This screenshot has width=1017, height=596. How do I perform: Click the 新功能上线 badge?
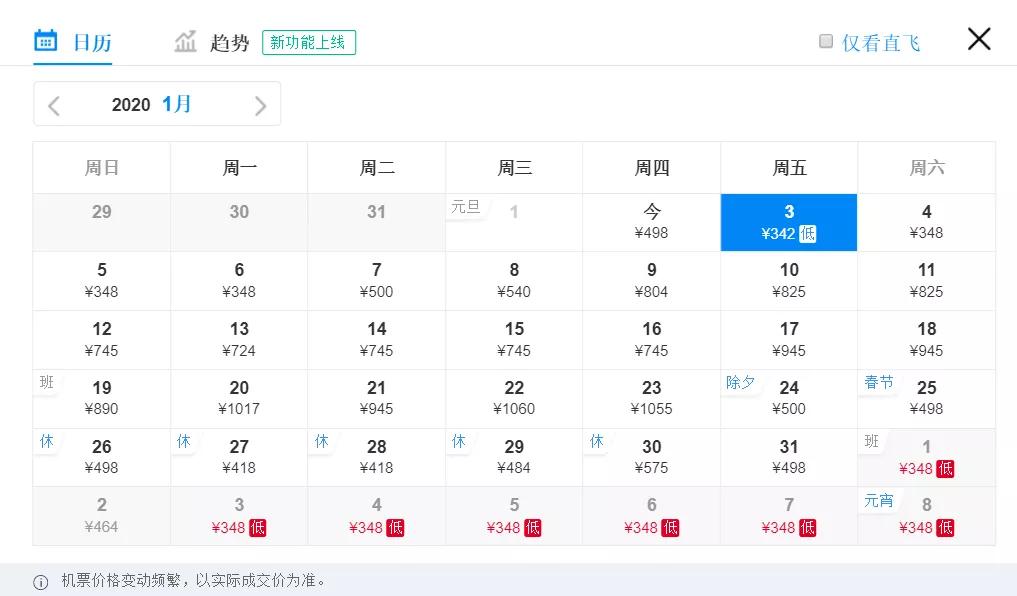(x=309, y=42)
